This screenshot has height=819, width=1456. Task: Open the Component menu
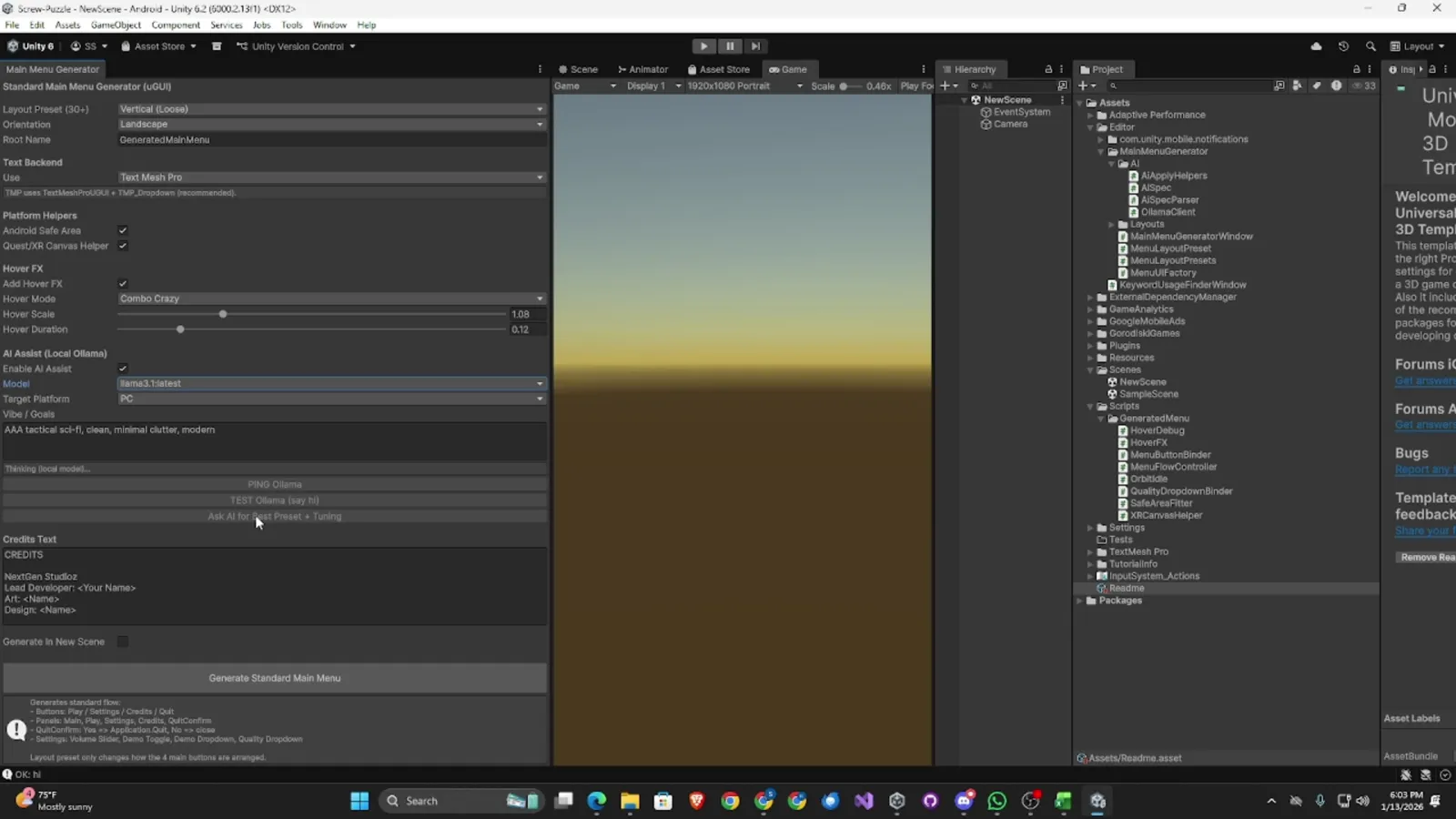tap(176, 25)
